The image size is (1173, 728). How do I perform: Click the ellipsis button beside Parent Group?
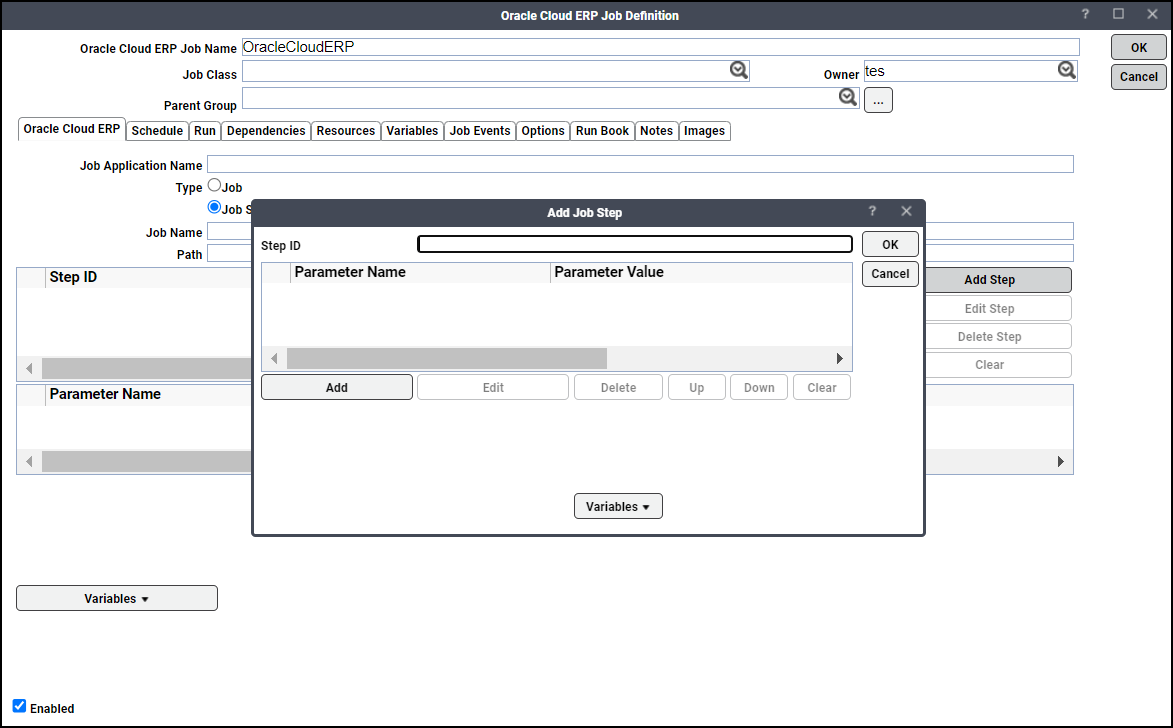878,100
